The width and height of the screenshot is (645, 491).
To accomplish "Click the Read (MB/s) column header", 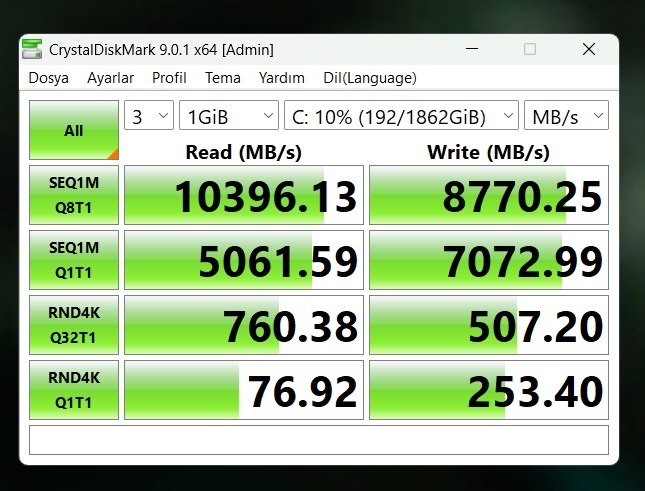I will [244, 152].
